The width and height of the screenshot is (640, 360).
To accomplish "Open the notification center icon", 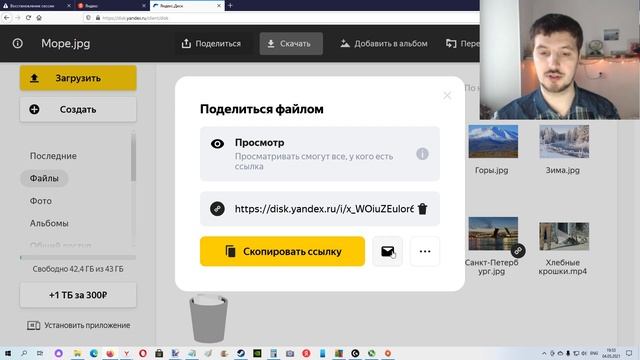I will (629, 353).
